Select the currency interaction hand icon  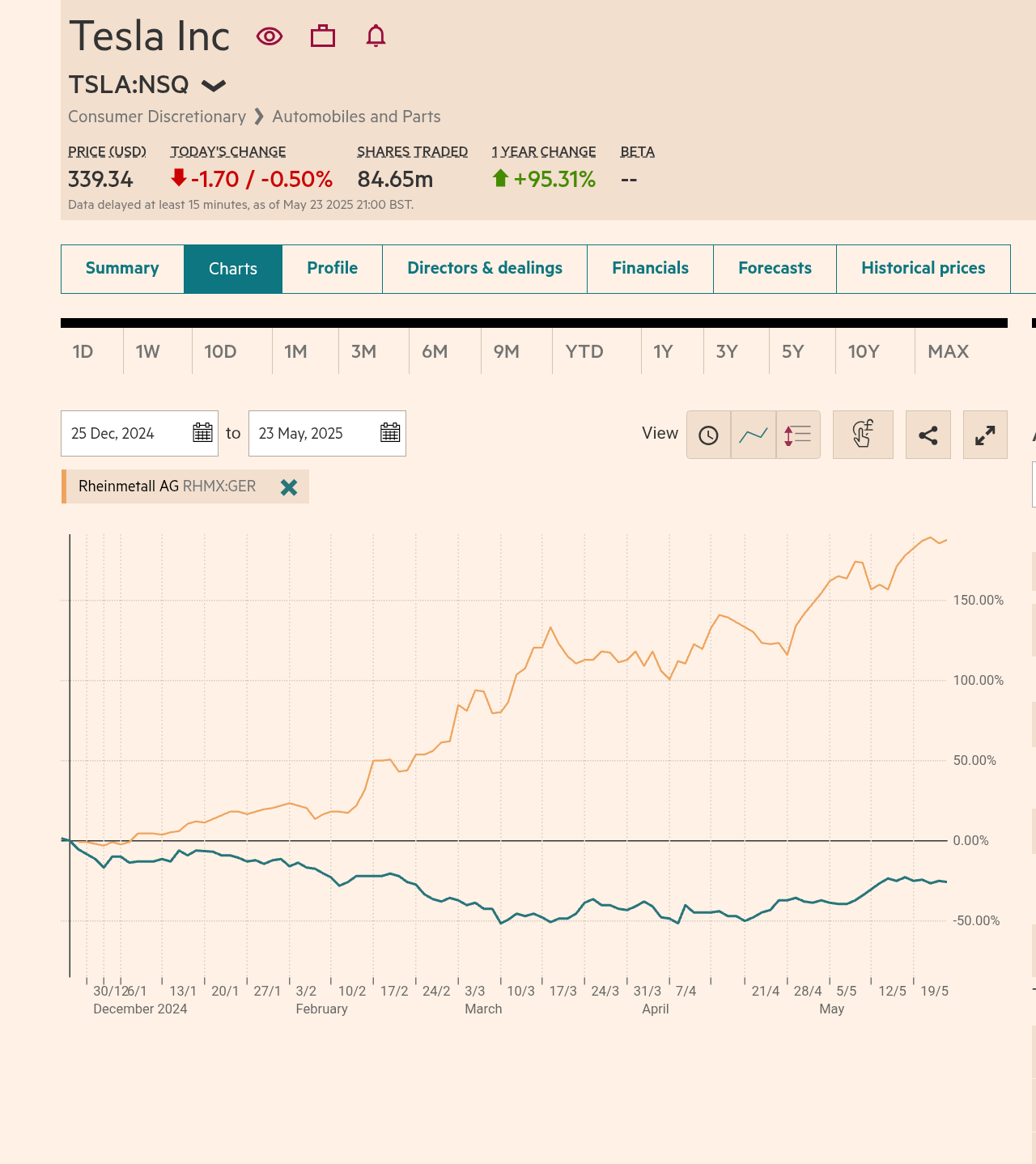[863, 435]
